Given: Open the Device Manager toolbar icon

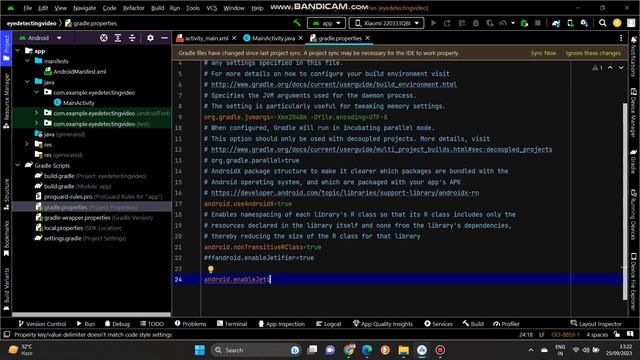Looking at the screenshot, I should pyautogui.click(x=570, y=23).
